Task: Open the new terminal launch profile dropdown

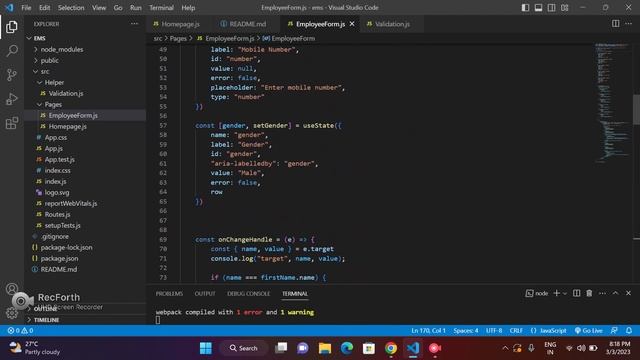Action: tap(565, 293)
